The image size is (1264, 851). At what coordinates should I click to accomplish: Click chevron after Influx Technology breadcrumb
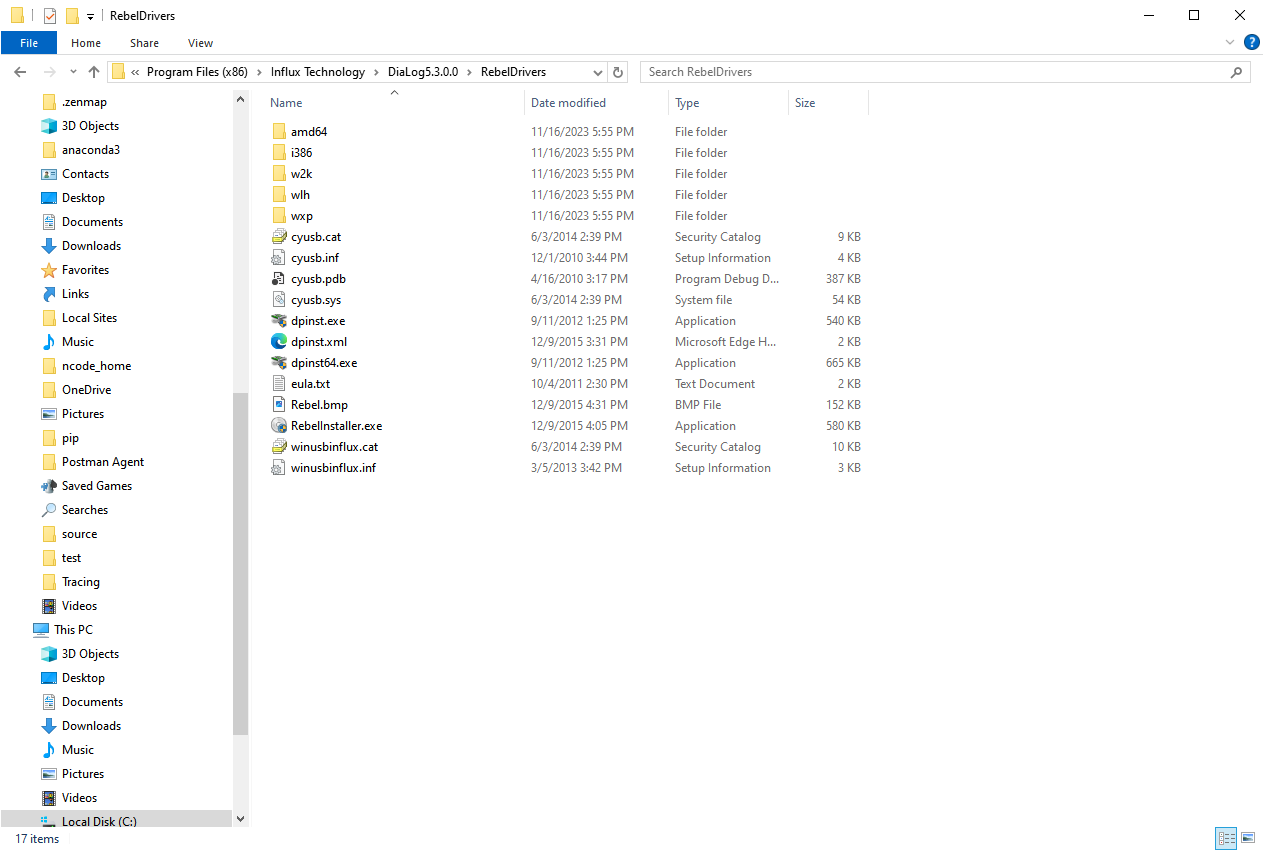tap(377, 72)
